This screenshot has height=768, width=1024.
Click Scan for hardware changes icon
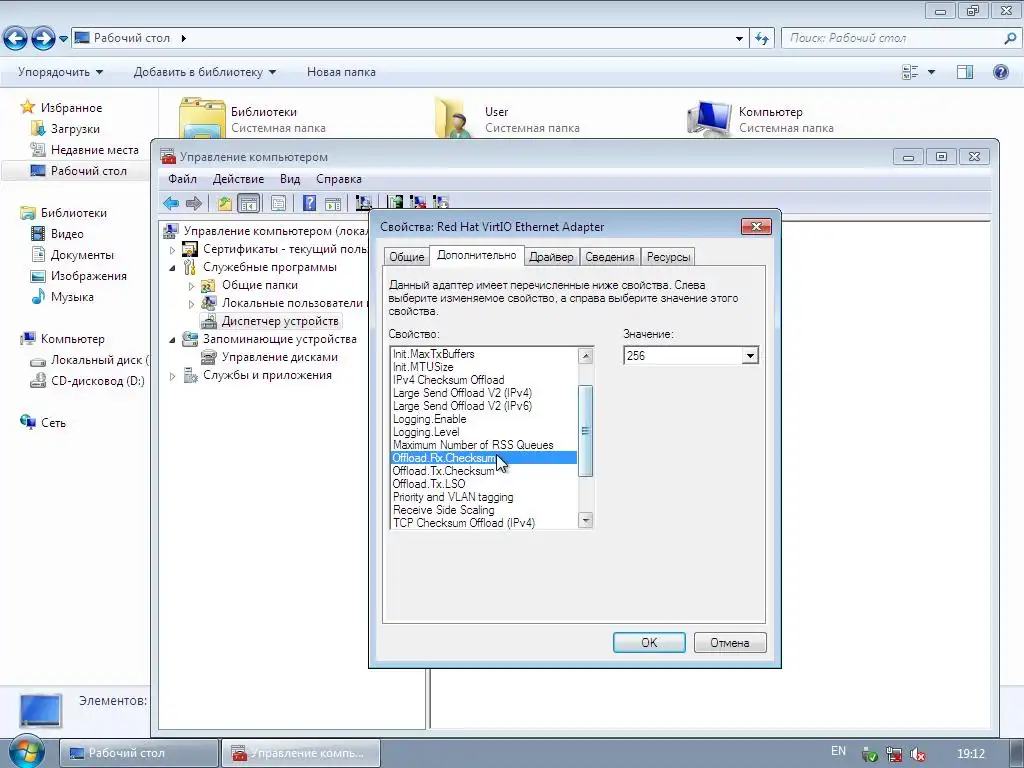pos(364,203)
